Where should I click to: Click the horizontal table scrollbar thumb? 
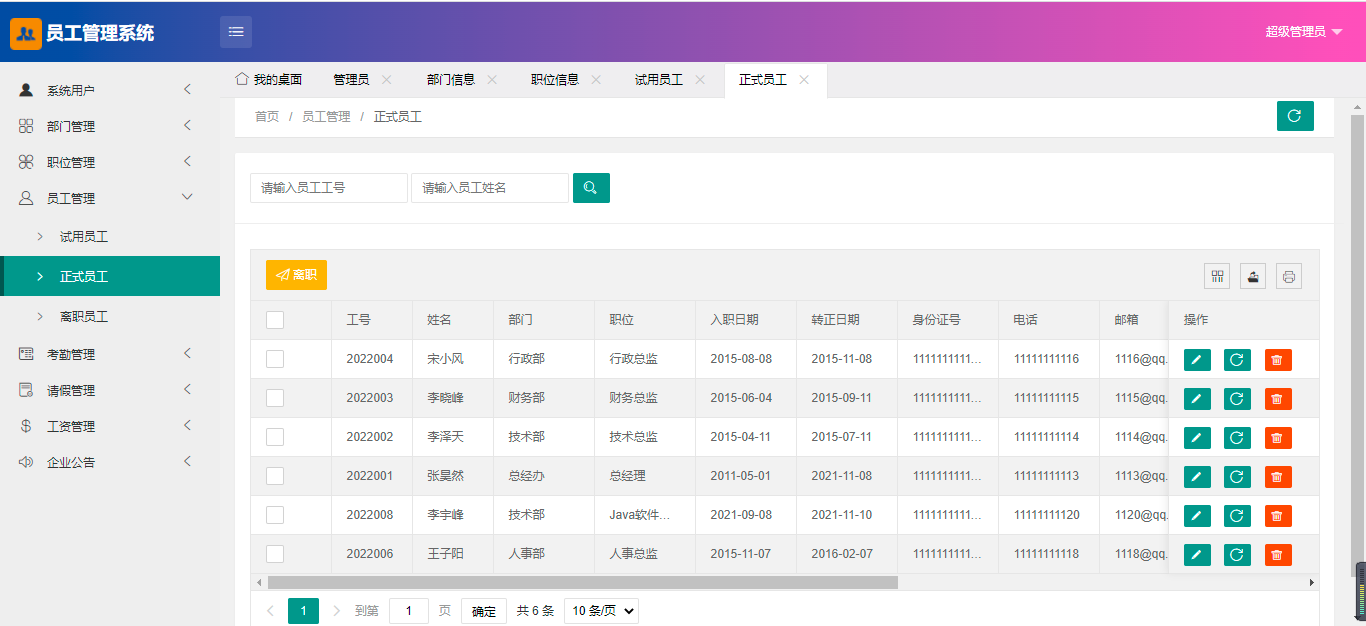tap(583, 582)
